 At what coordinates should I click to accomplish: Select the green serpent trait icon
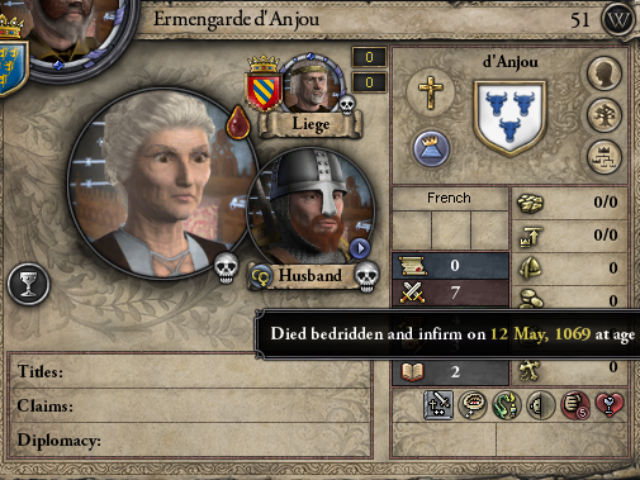507,405
